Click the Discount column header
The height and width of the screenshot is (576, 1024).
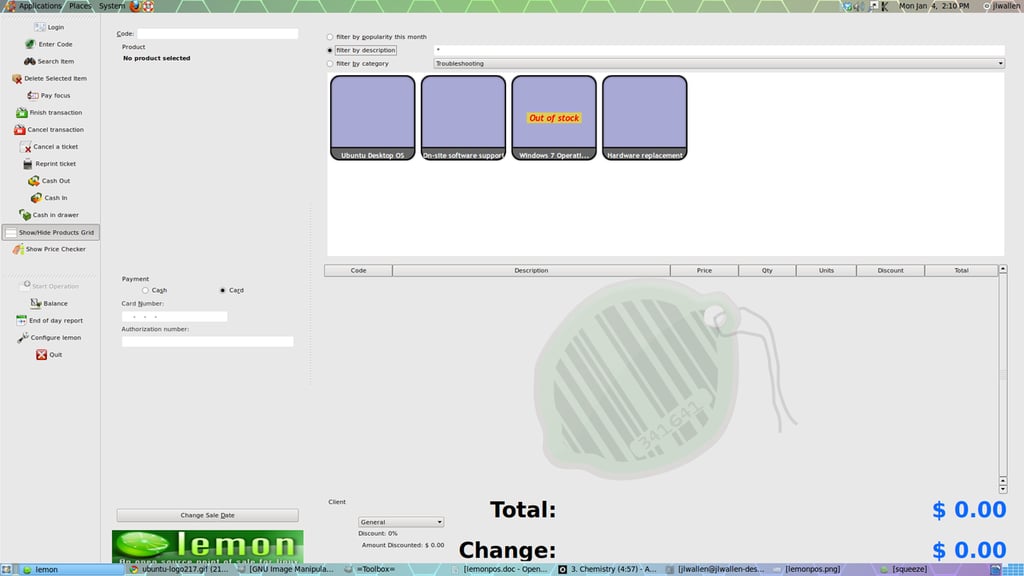[890, 270]
